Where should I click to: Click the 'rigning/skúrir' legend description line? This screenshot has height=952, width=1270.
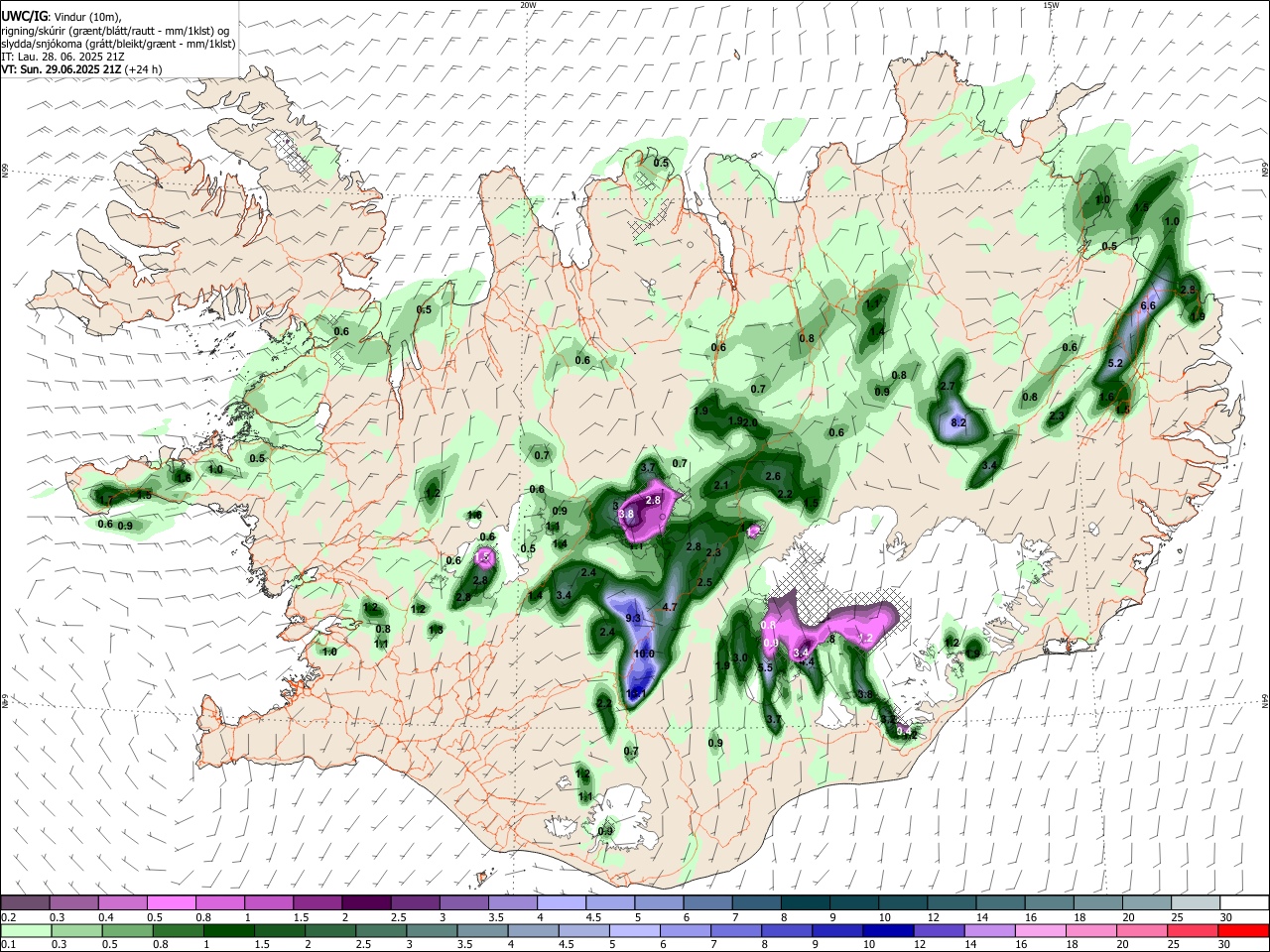[115, 31]
